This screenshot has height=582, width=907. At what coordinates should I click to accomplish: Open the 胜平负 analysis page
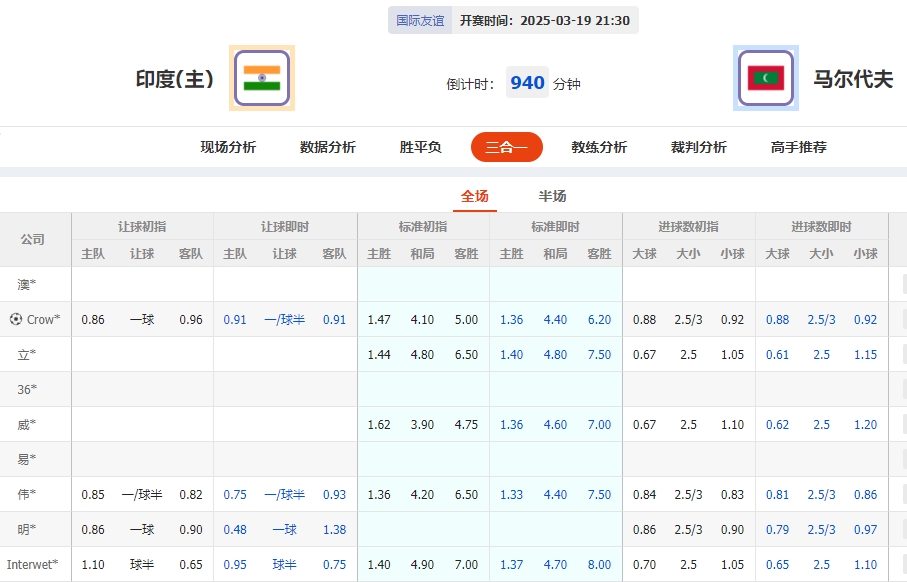[419, 147]
